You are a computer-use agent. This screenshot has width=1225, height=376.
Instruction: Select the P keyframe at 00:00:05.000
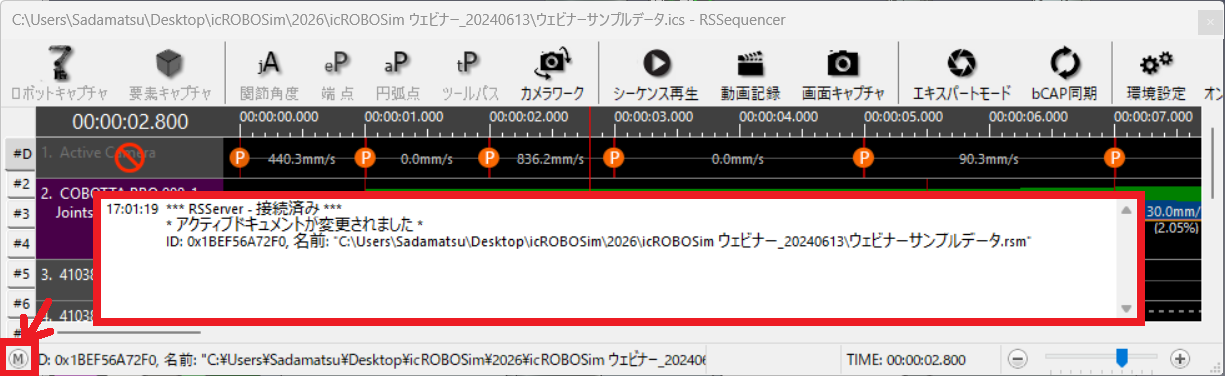pos(863,158)
